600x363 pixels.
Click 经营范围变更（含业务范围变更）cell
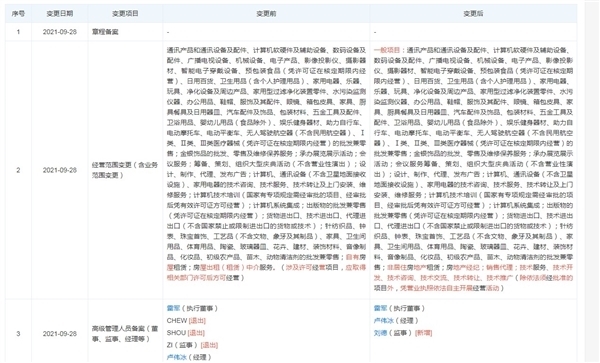coord(125,170)
